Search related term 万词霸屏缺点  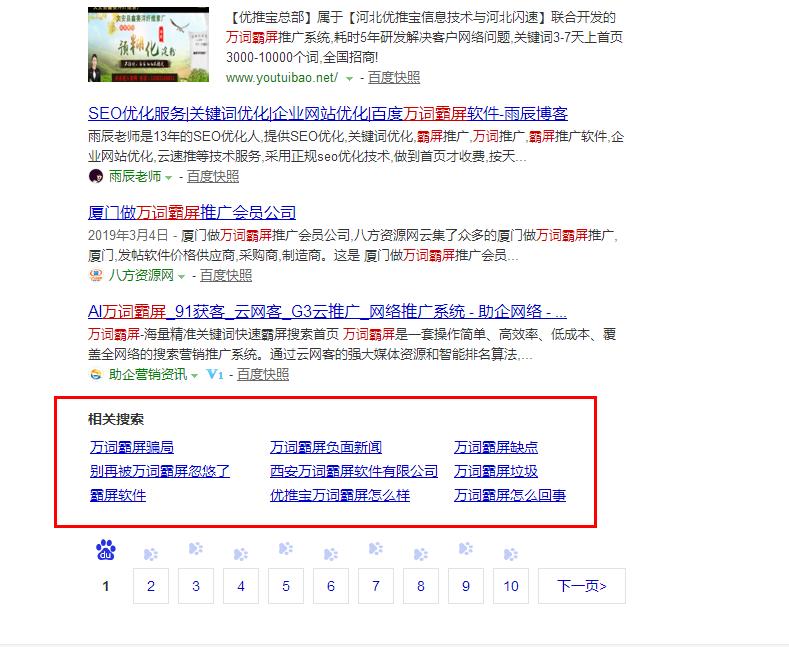496,447
